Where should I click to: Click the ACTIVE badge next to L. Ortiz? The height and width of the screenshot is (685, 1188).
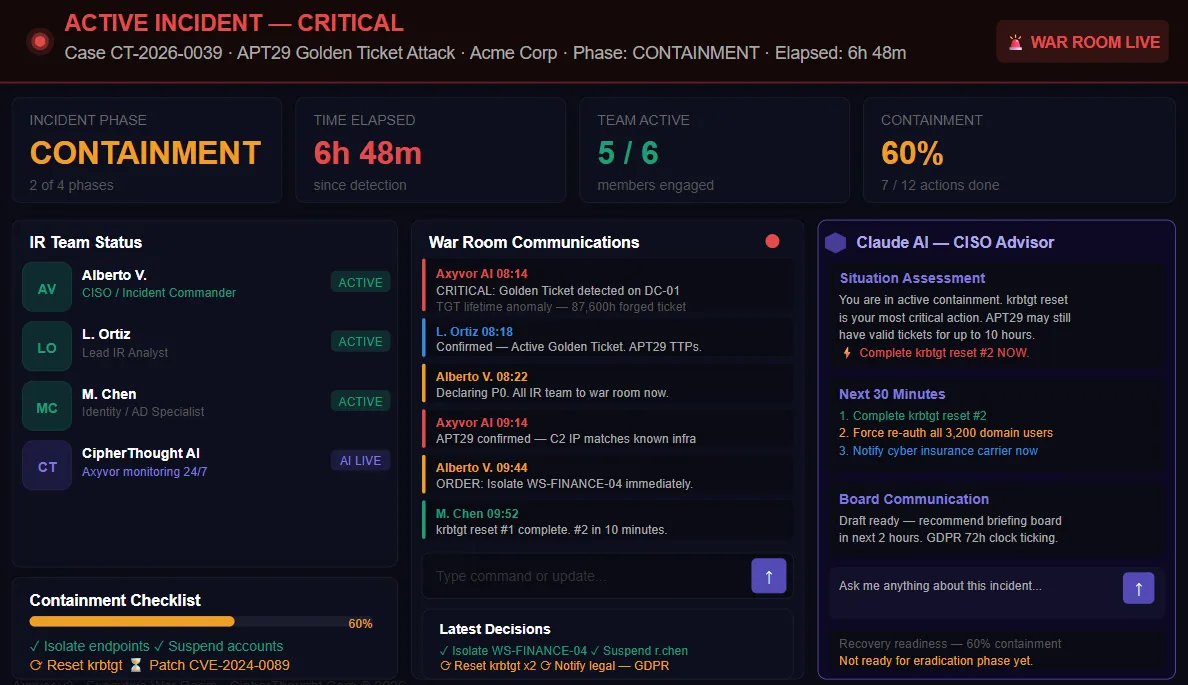tap(361, 341)
